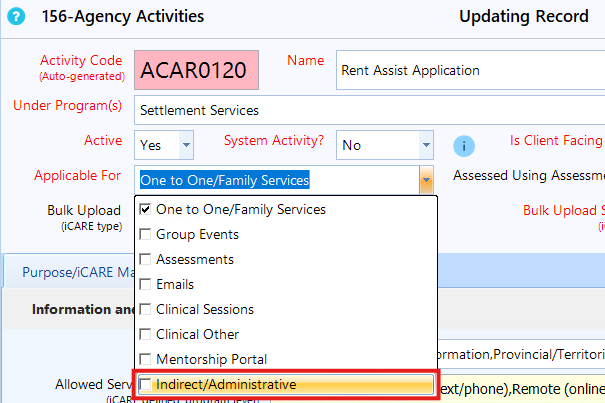Click the Activity Code field ACAR0120
This screenshot has height=403, width=605.
point(196,70)
